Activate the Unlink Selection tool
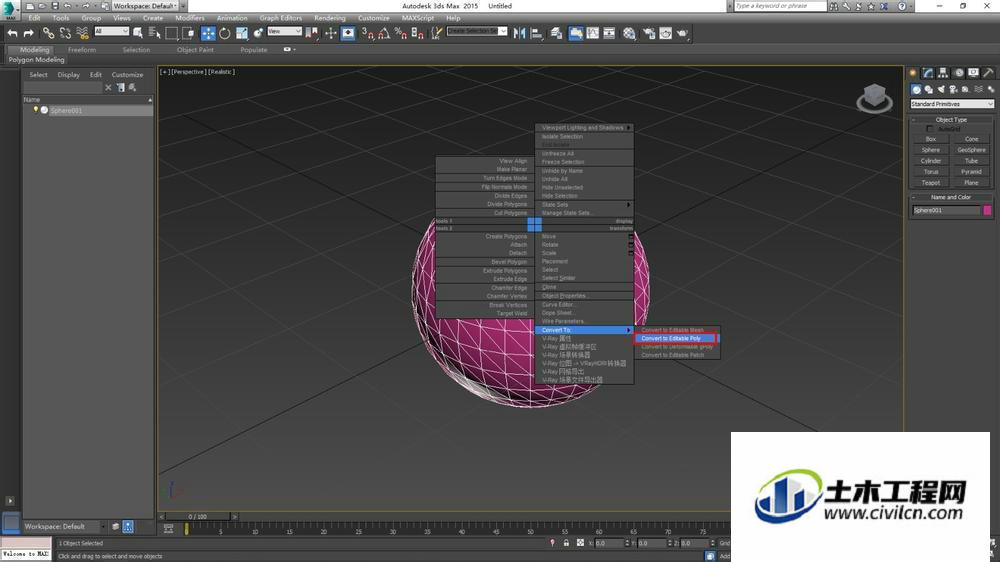This screenshot has height=562, width=1000. 65,33
